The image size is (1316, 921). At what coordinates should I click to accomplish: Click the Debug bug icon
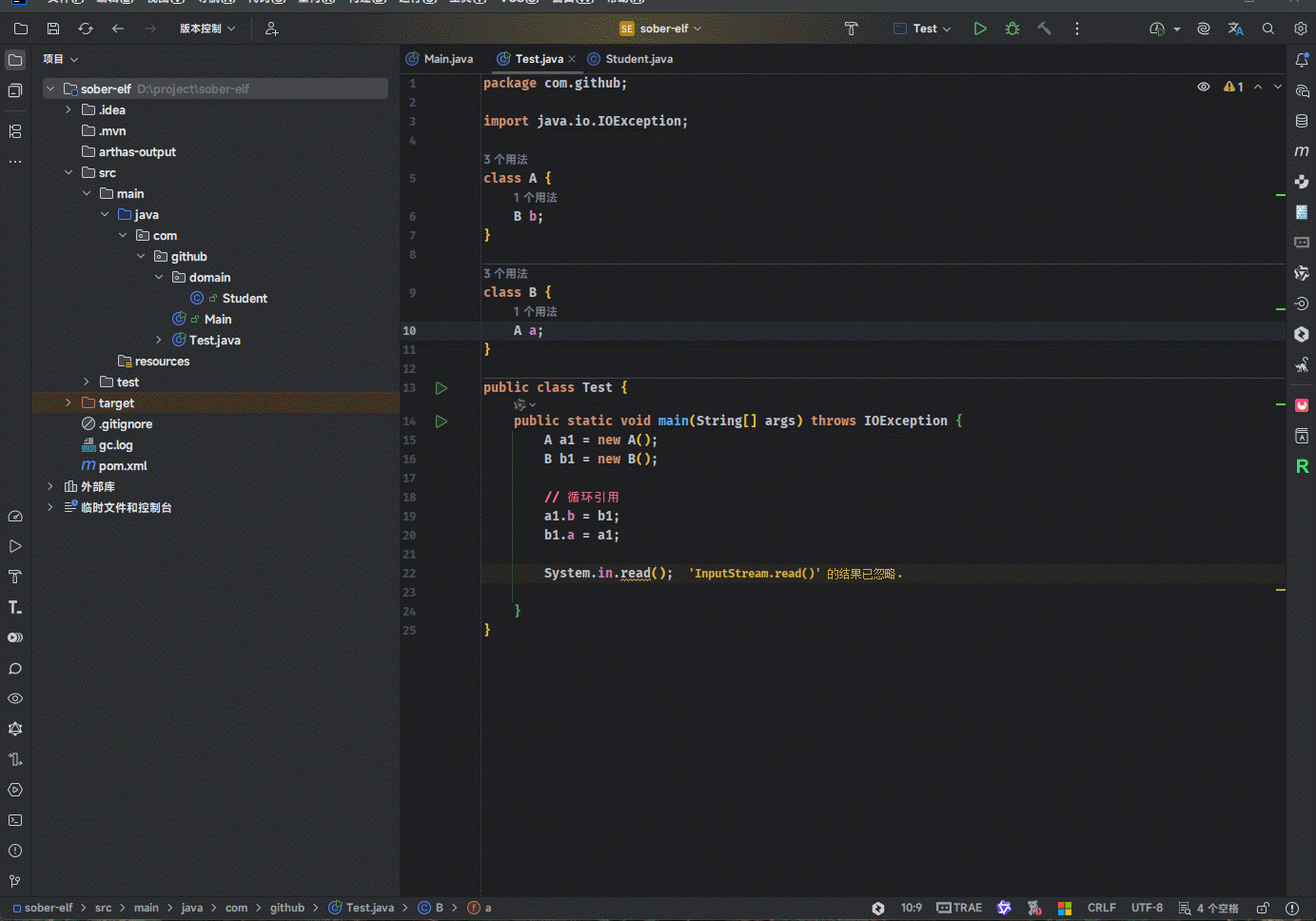click(1012, 29)
